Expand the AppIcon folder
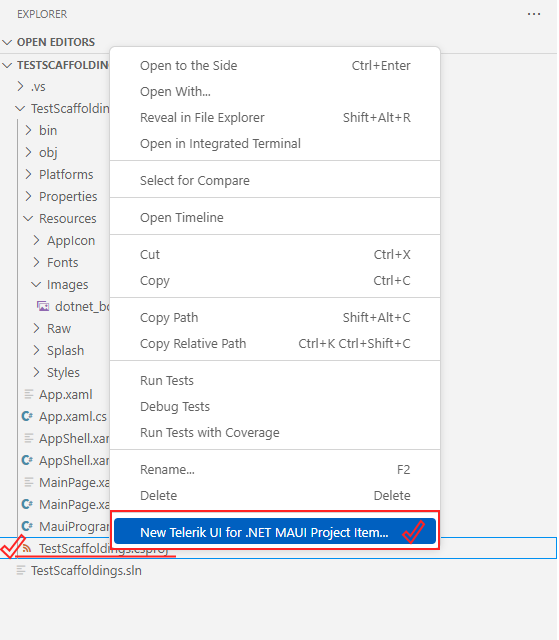Viewport: 559px width, 640px height. pyautogui.click(x=36, y=240)
